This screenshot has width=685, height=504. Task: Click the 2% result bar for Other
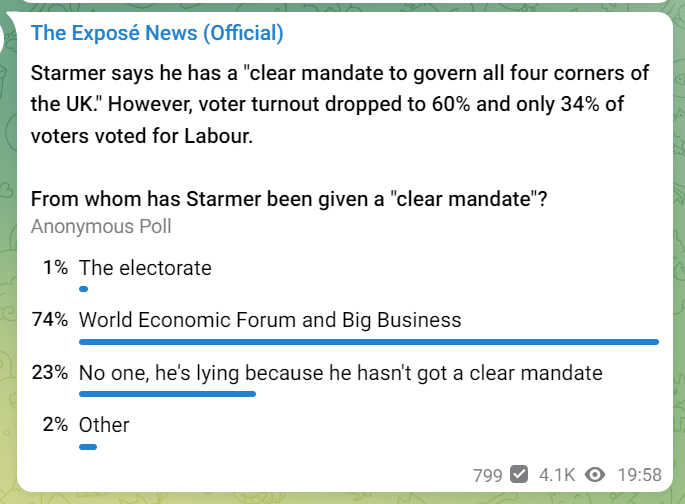[88, 447]
